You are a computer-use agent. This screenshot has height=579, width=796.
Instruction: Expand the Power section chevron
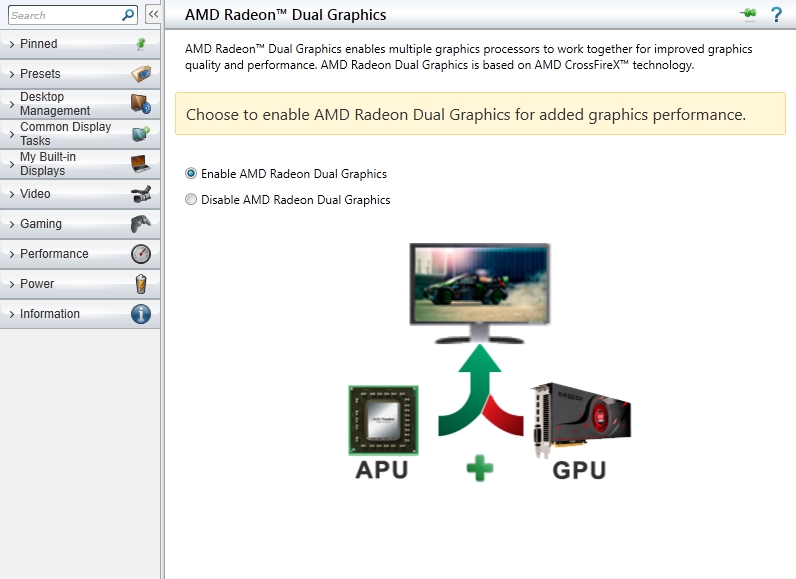pos(12,284)
